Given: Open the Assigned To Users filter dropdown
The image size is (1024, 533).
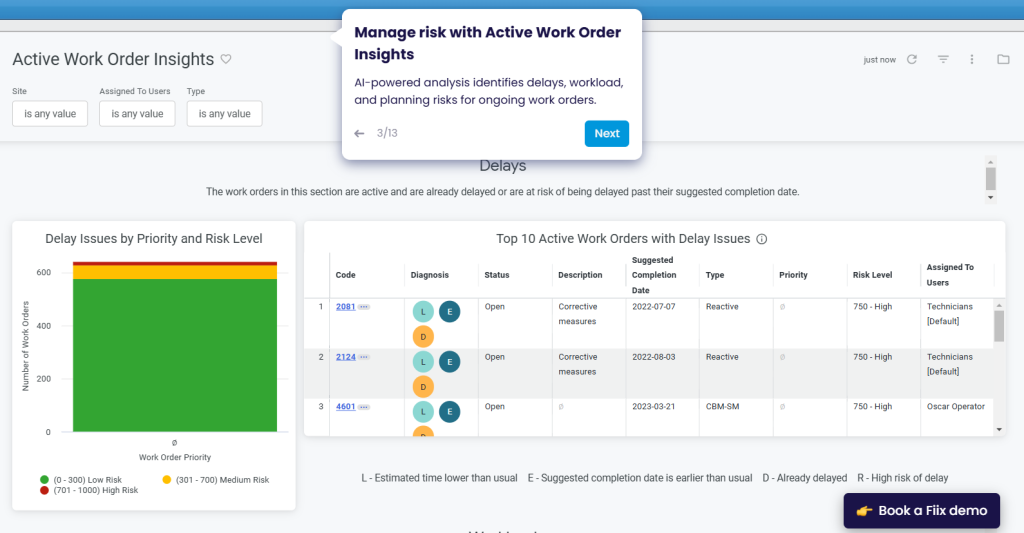Looking at the screenshot, I should point(137,114).
